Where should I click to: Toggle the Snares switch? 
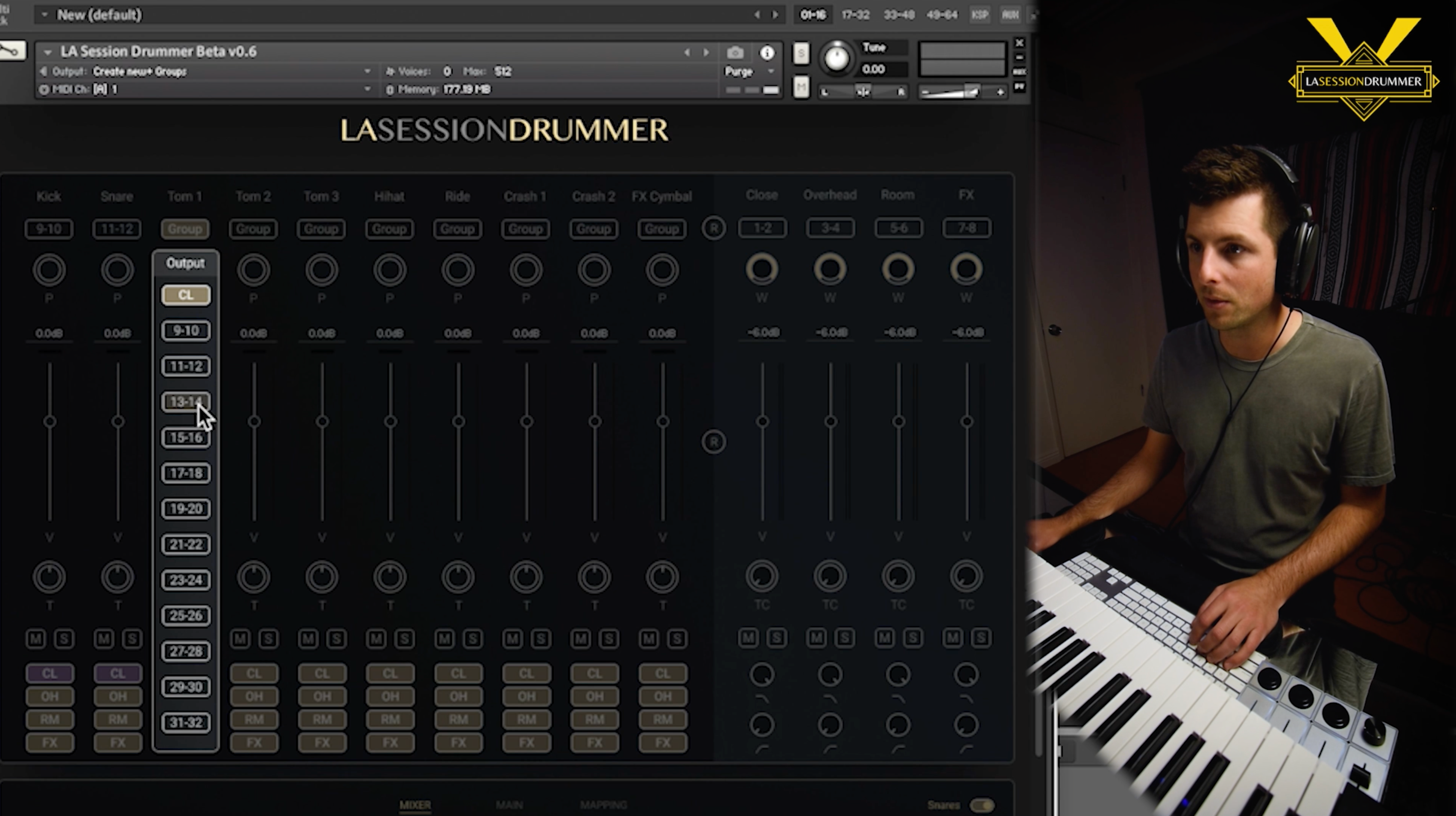click(982, 805)
